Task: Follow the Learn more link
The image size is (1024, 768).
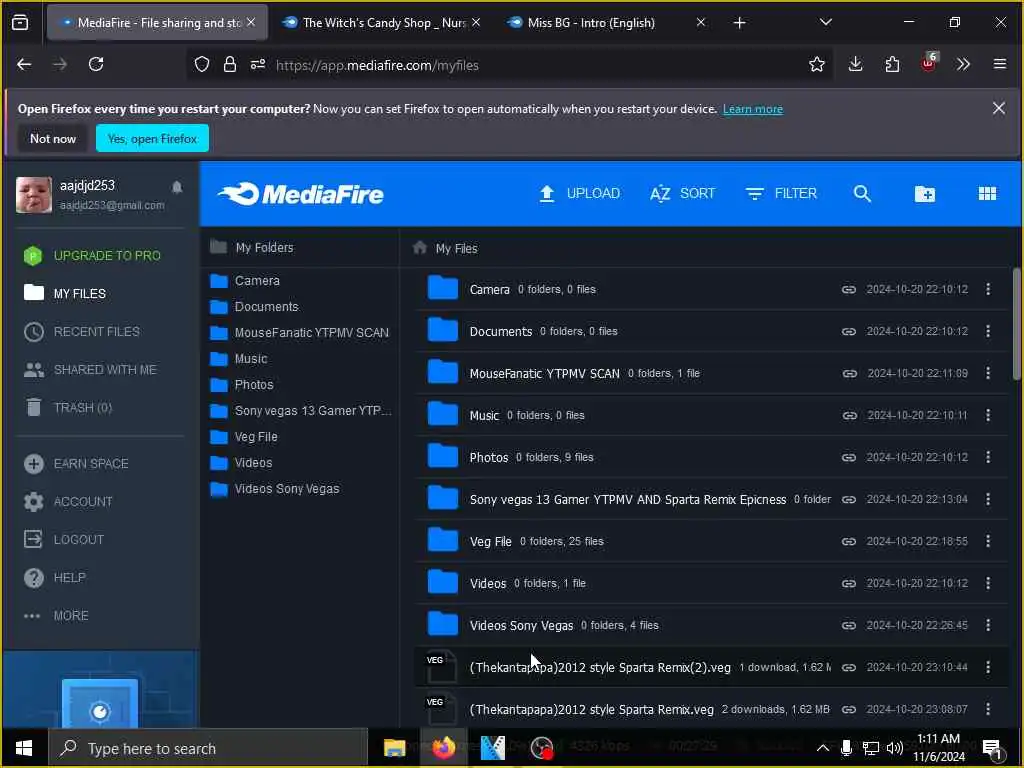Action: 752,109
